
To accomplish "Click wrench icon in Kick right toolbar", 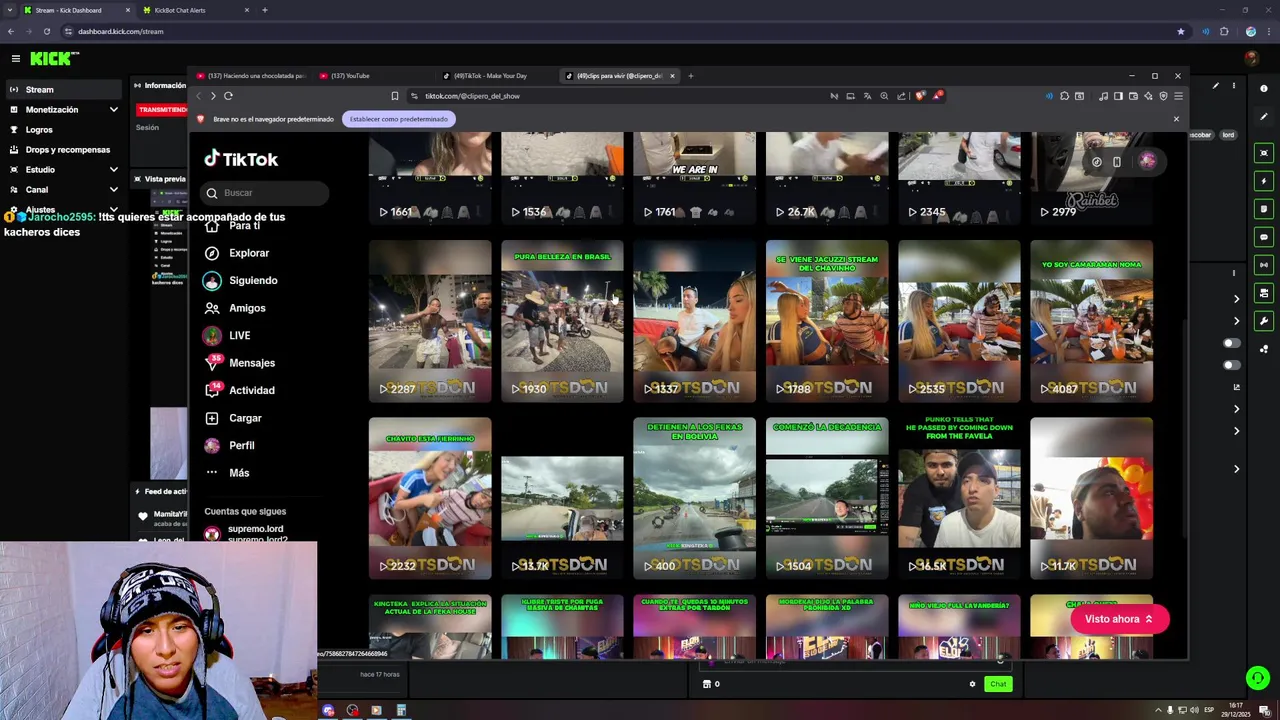I will (1264, 321).
